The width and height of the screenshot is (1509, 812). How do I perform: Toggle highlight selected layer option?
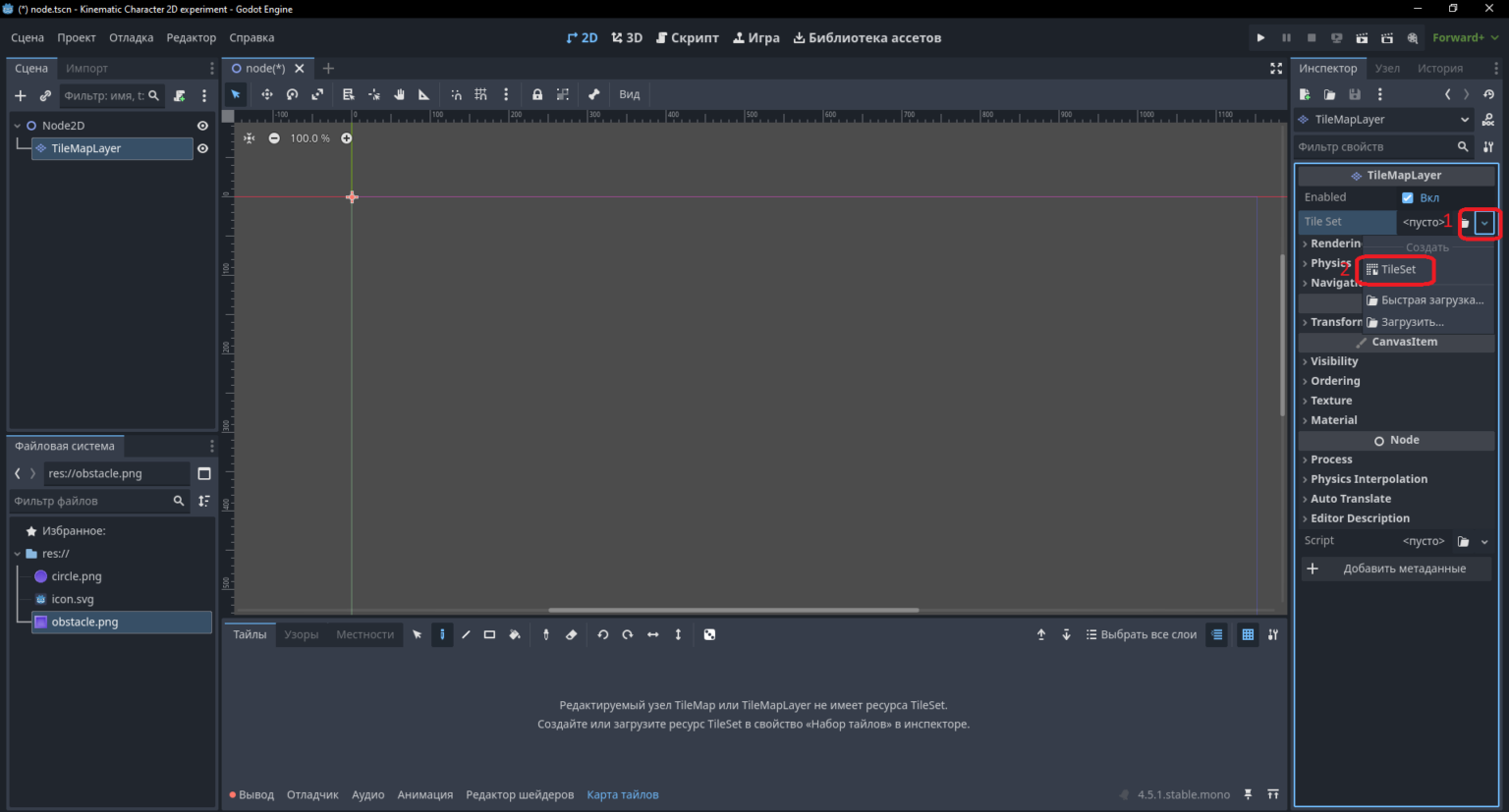pos(1217,634)
